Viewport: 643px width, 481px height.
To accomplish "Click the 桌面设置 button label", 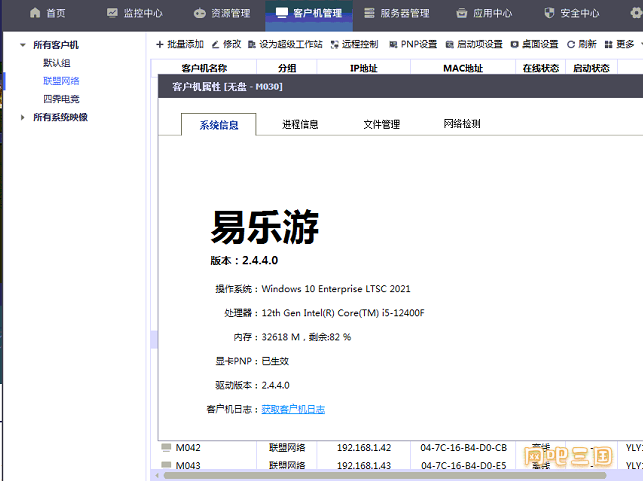I will pyautogui.click(x=540, y=44).
